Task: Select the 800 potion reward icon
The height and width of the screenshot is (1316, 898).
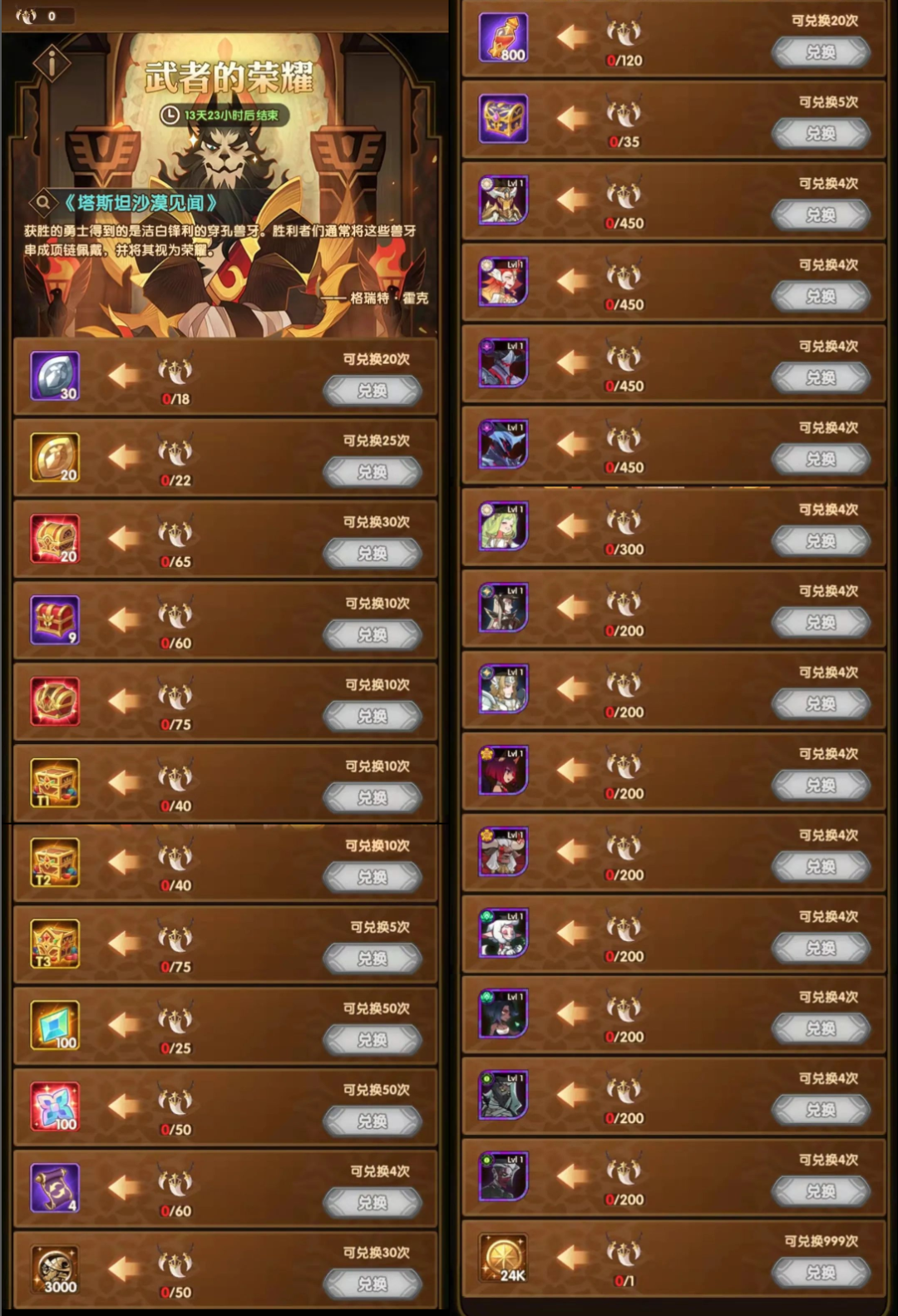Action: click(504, 37)
